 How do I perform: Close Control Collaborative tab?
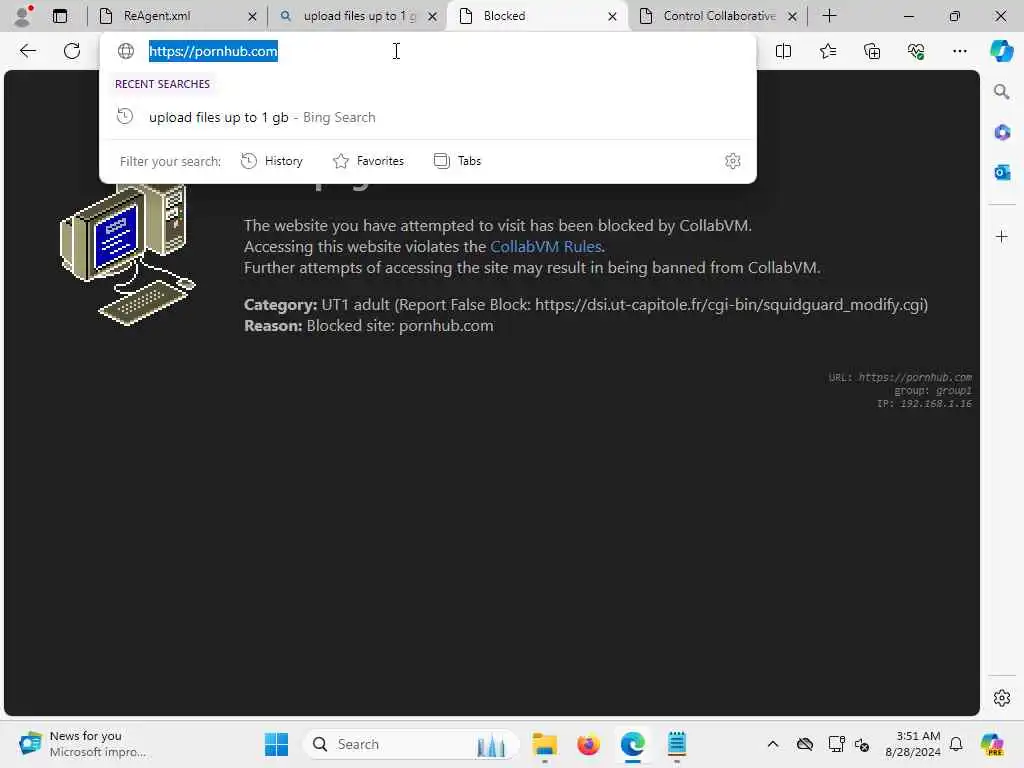792,16
